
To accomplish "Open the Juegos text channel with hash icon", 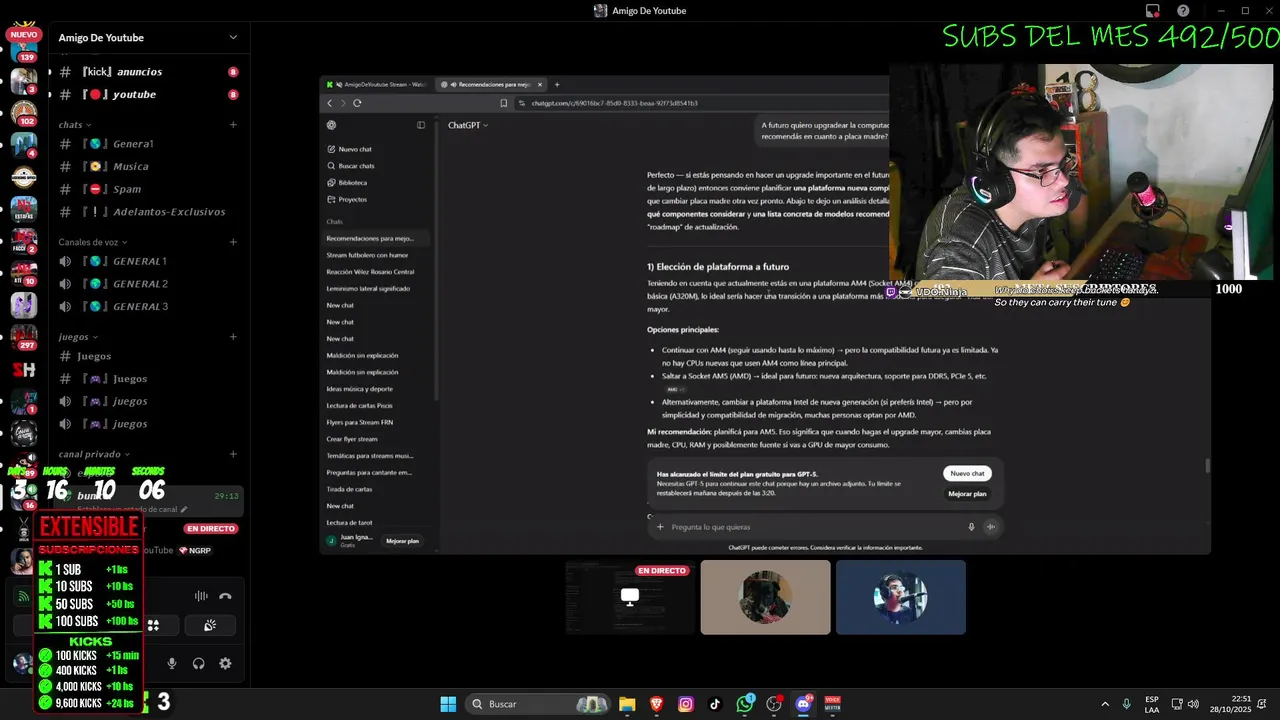I will (x=148, y=356).
